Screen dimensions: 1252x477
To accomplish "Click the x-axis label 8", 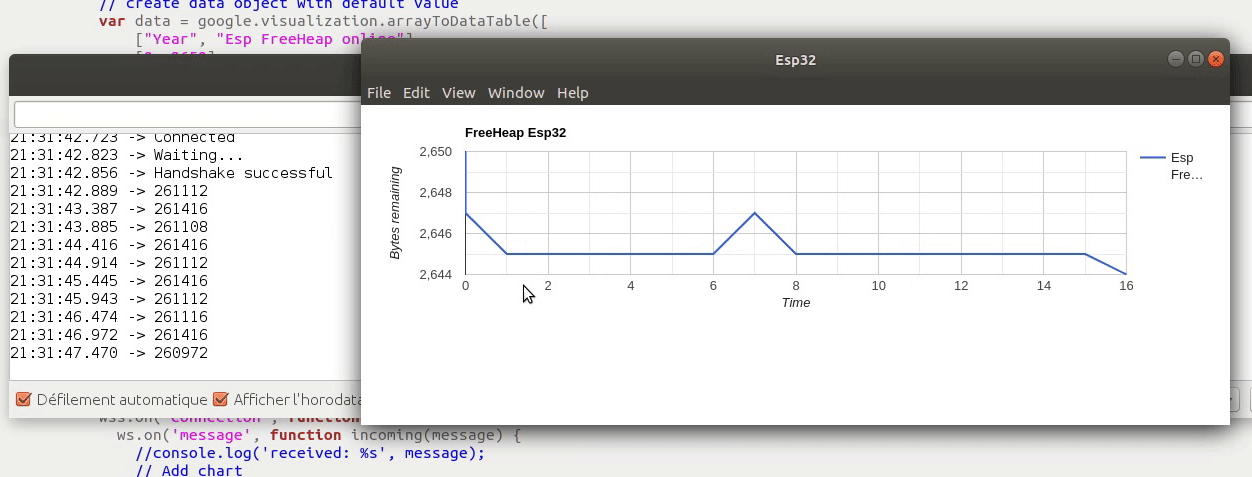I will (x=796, y=286).
